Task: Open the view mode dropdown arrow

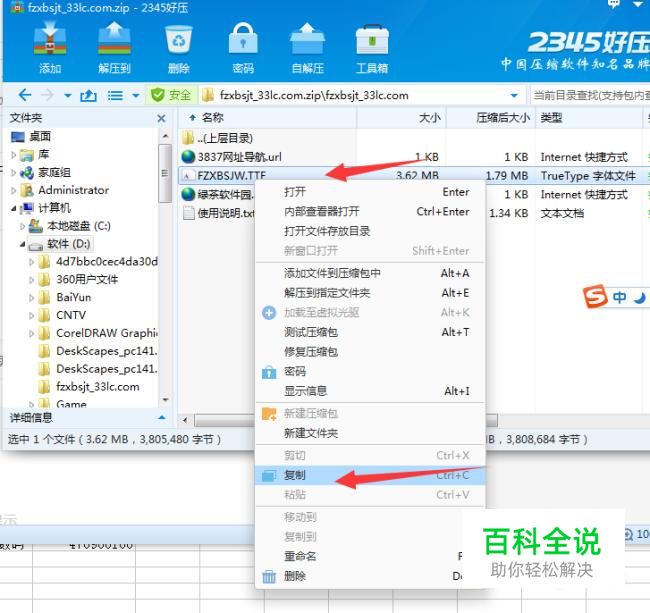Action: [136, 96]
